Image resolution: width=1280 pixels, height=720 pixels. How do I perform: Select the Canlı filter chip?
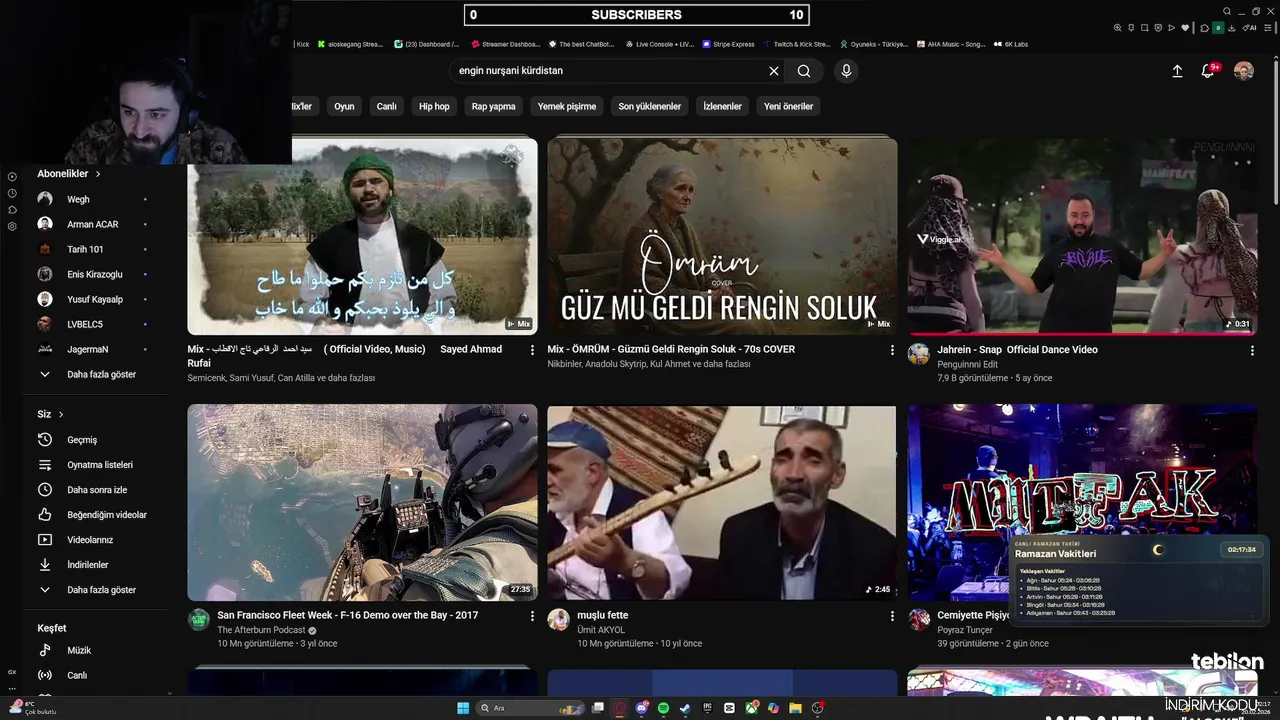[x=386, y=106]
